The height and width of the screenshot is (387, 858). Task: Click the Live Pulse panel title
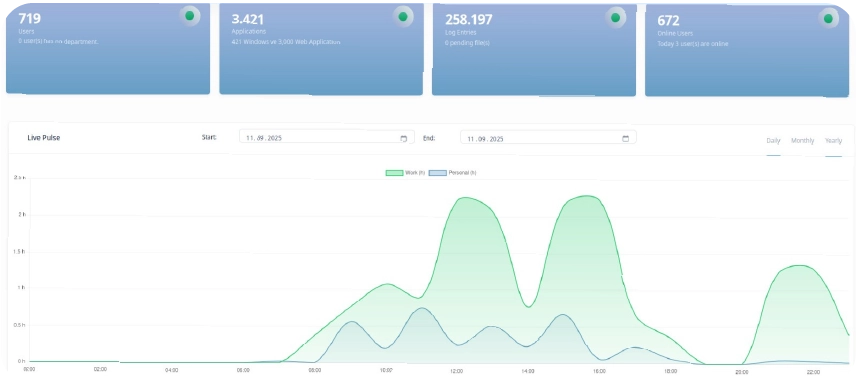[44, 138]
